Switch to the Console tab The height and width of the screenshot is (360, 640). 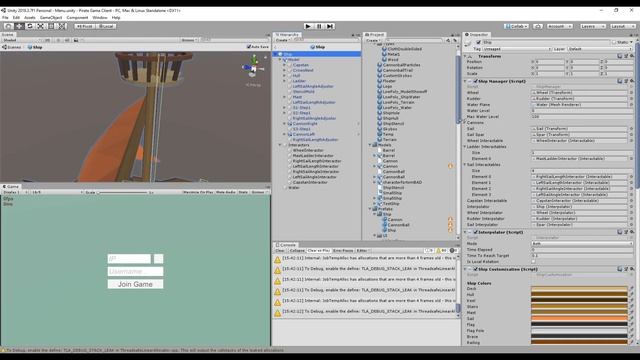286,245
